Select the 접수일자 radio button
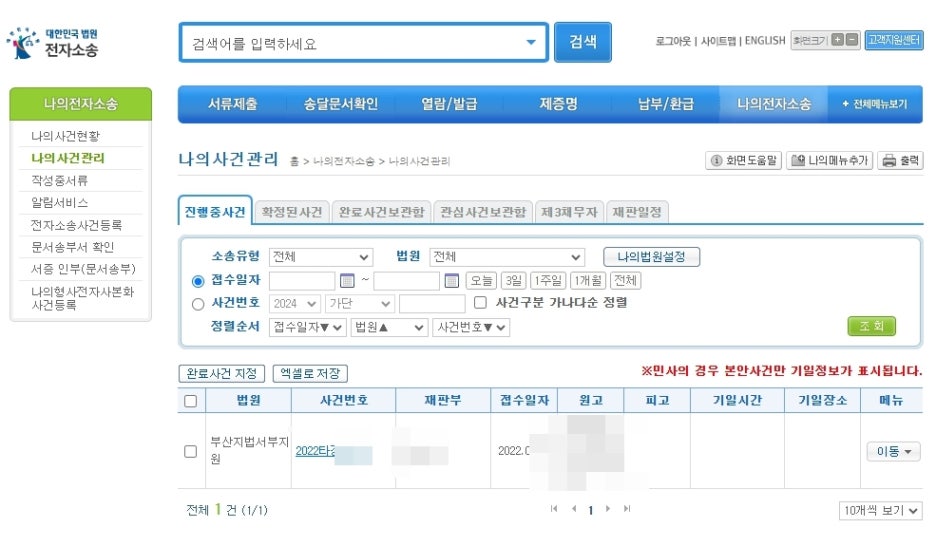 coord(198,280)
